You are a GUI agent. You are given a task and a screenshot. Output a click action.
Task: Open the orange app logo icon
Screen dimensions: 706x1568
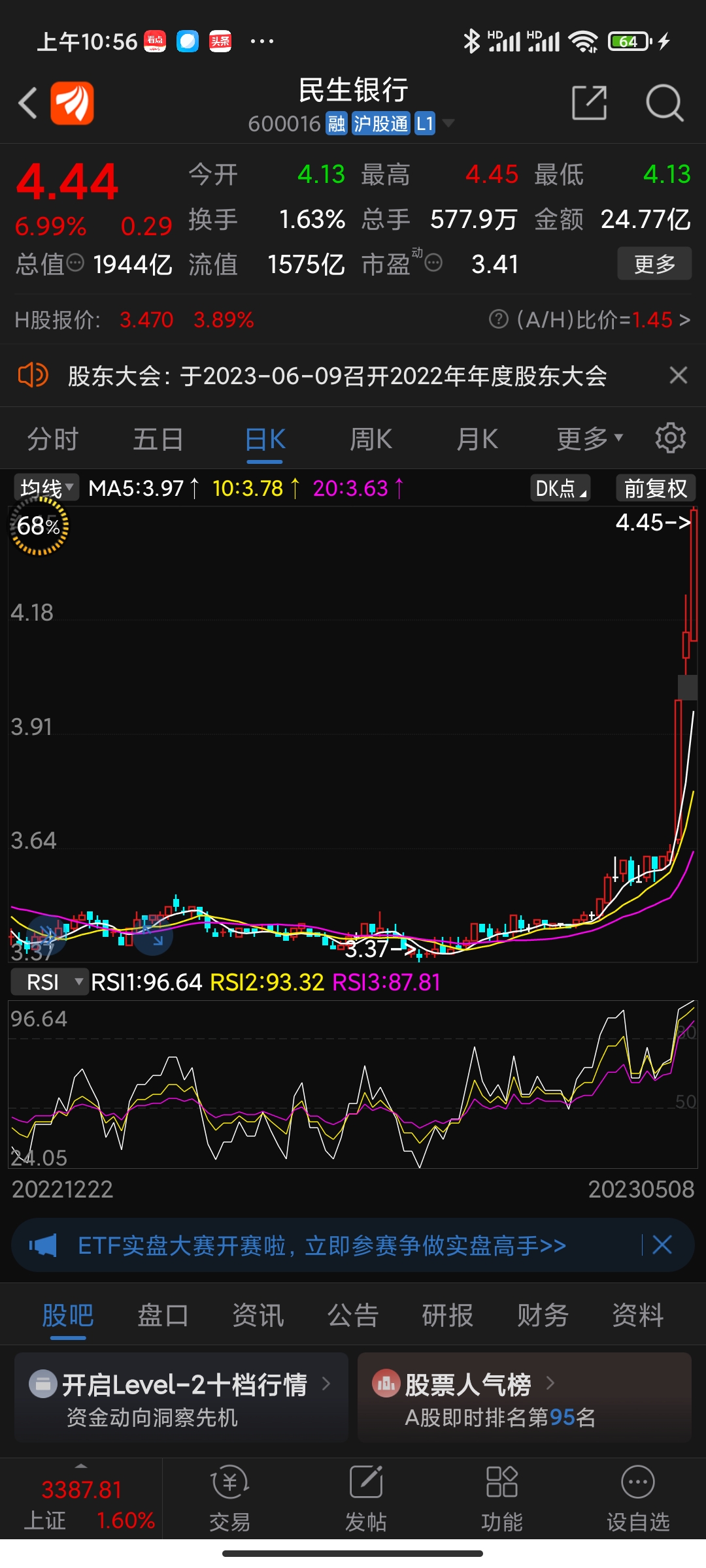click(x=72, y=103)
